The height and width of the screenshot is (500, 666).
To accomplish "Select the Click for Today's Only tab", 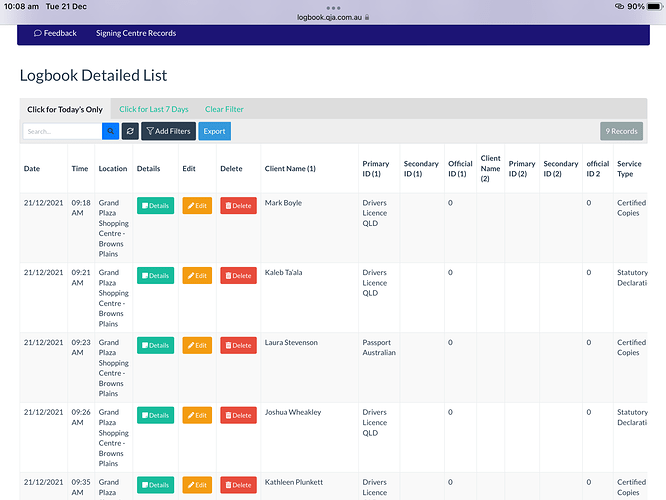I will tap(65, 109).
